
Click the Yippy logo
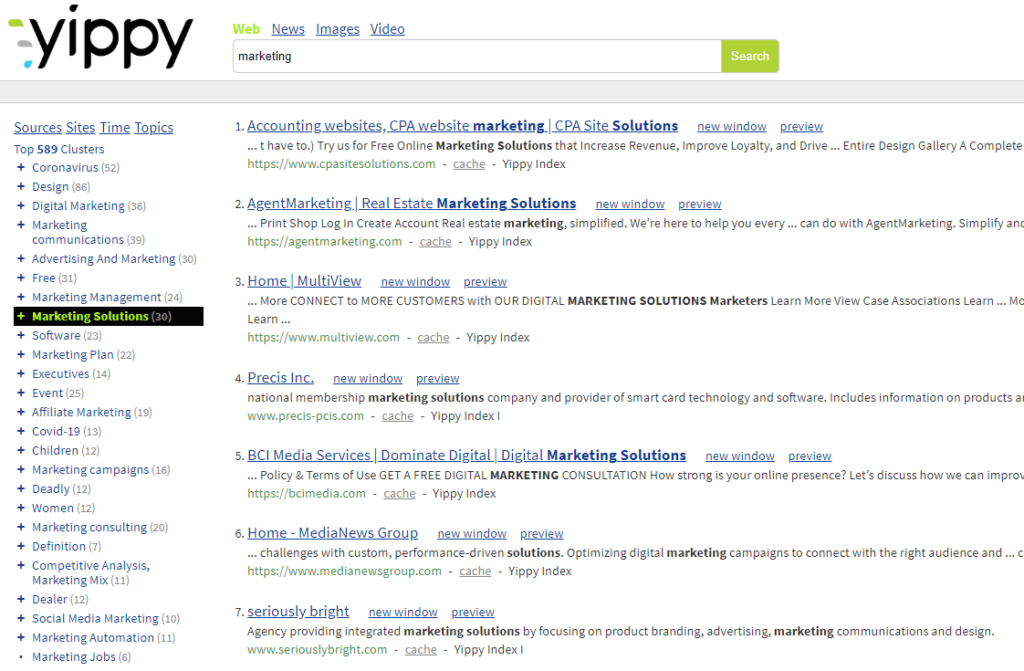[101, 37]
